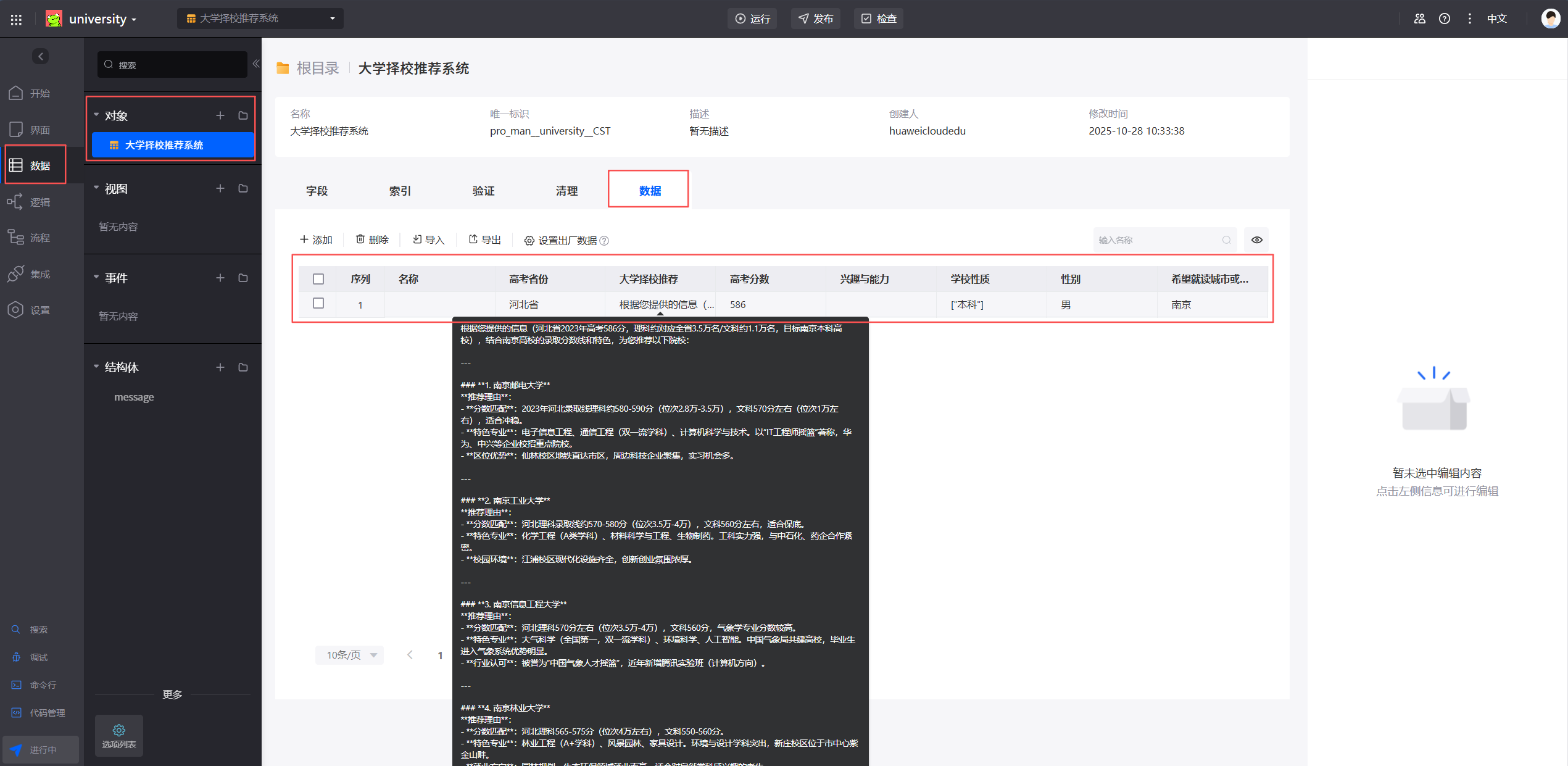Open the 大学择校推荐系统 selector dropdown
Screen dimensions: 1568x766
click(x=260, y=19)
